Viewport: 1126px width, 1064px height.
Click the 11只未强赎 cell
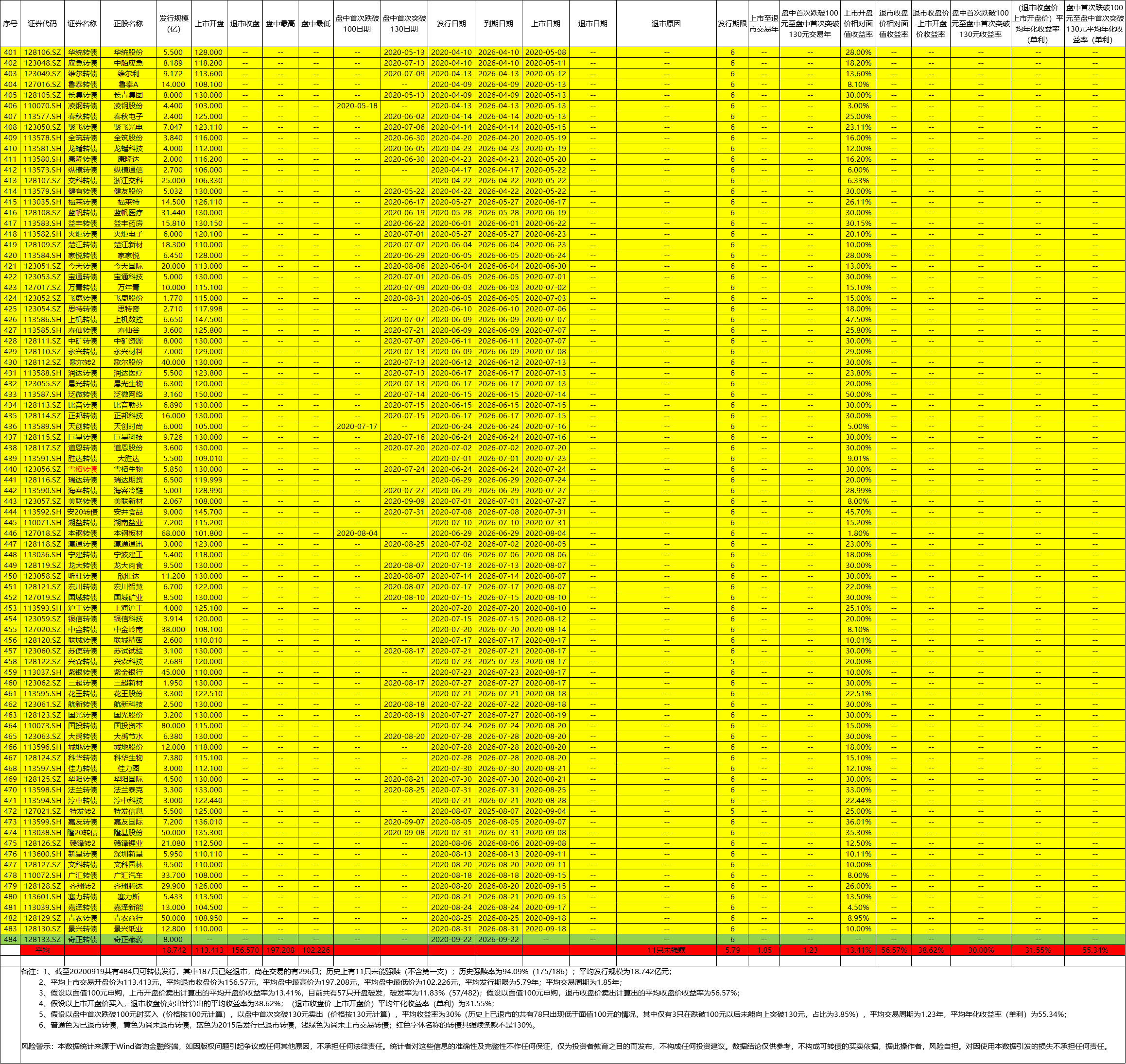click(666, 950)
